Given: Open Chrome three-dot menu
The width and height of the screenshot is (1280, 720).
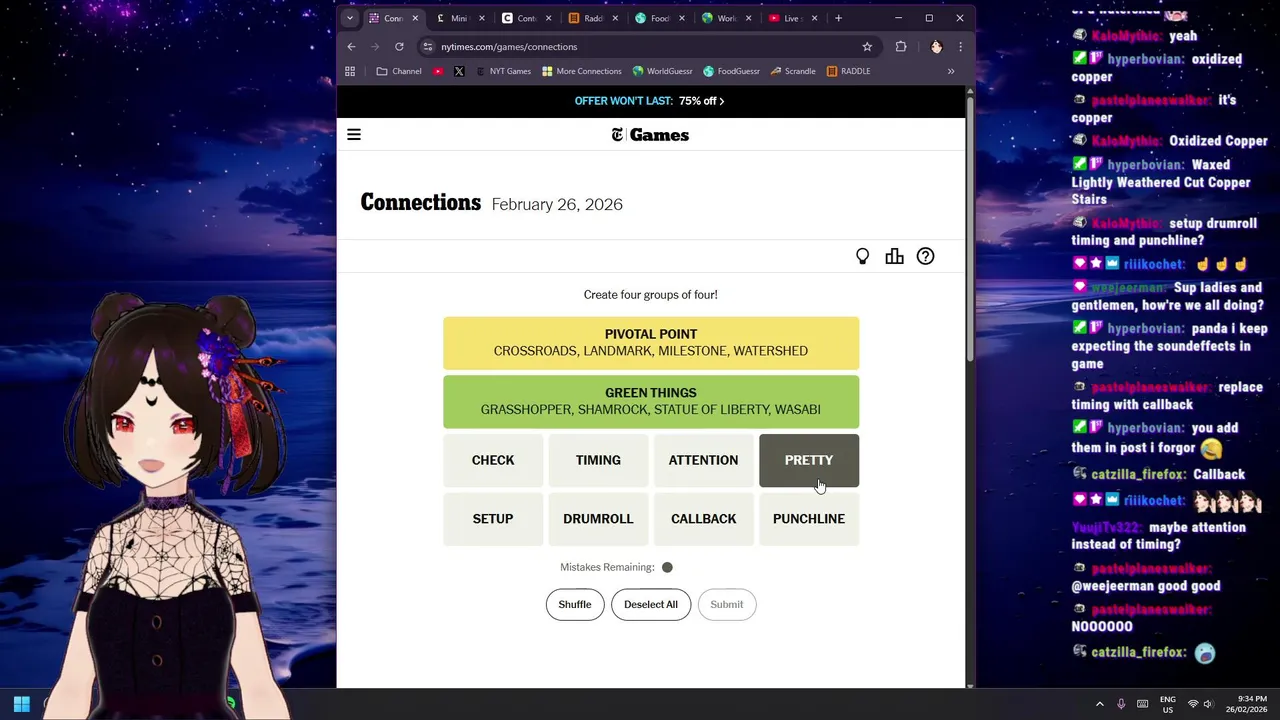Looking at the screenshot, I should (x=960, y=47).
